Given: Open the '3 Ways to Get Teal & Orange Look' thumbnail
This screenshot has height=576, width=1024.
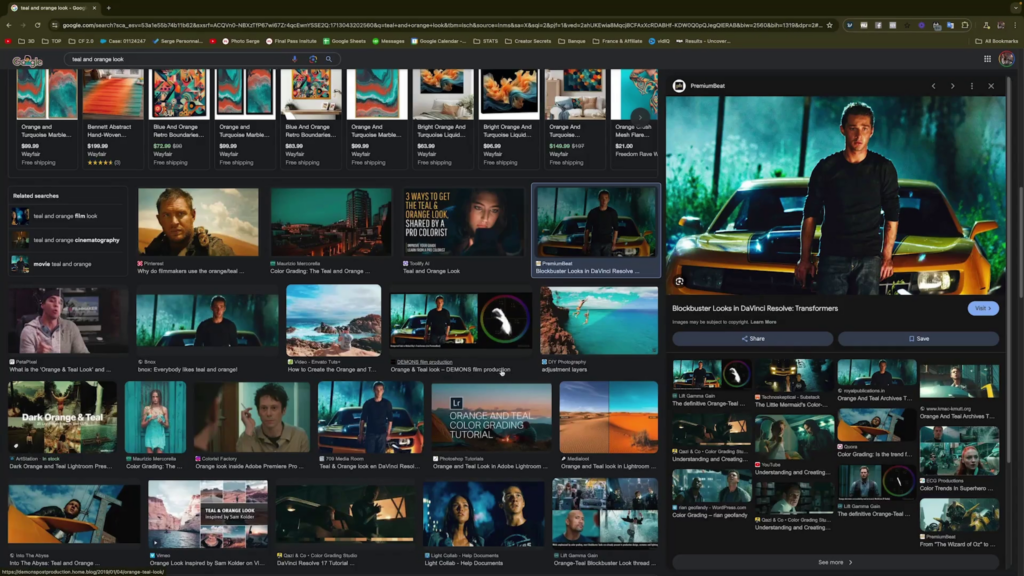Looking at the screenshot, I should pyautogui.click(x=463, y=223).
